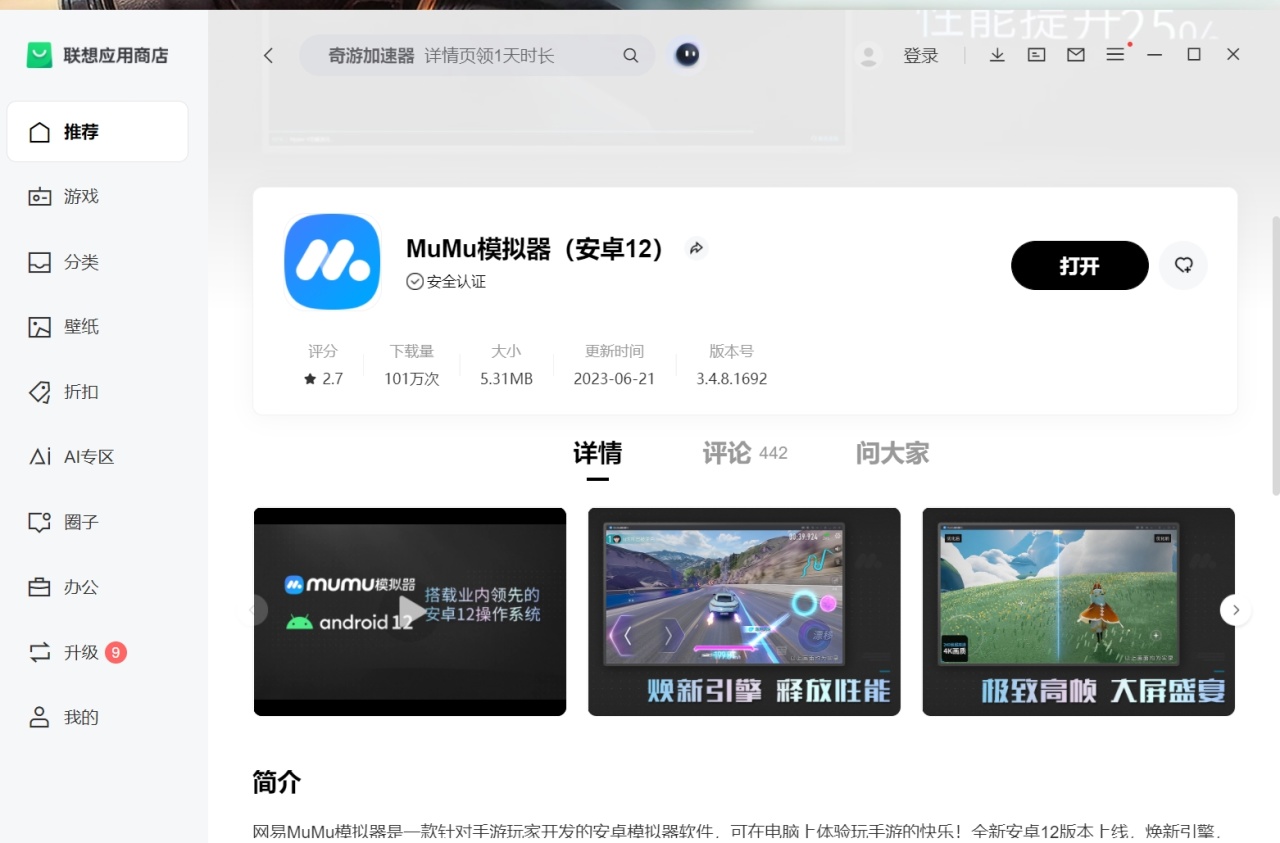This screenshot has width=1280, height=843.
Task: Open 壁纸 from the sidebar
Action: 97,327
